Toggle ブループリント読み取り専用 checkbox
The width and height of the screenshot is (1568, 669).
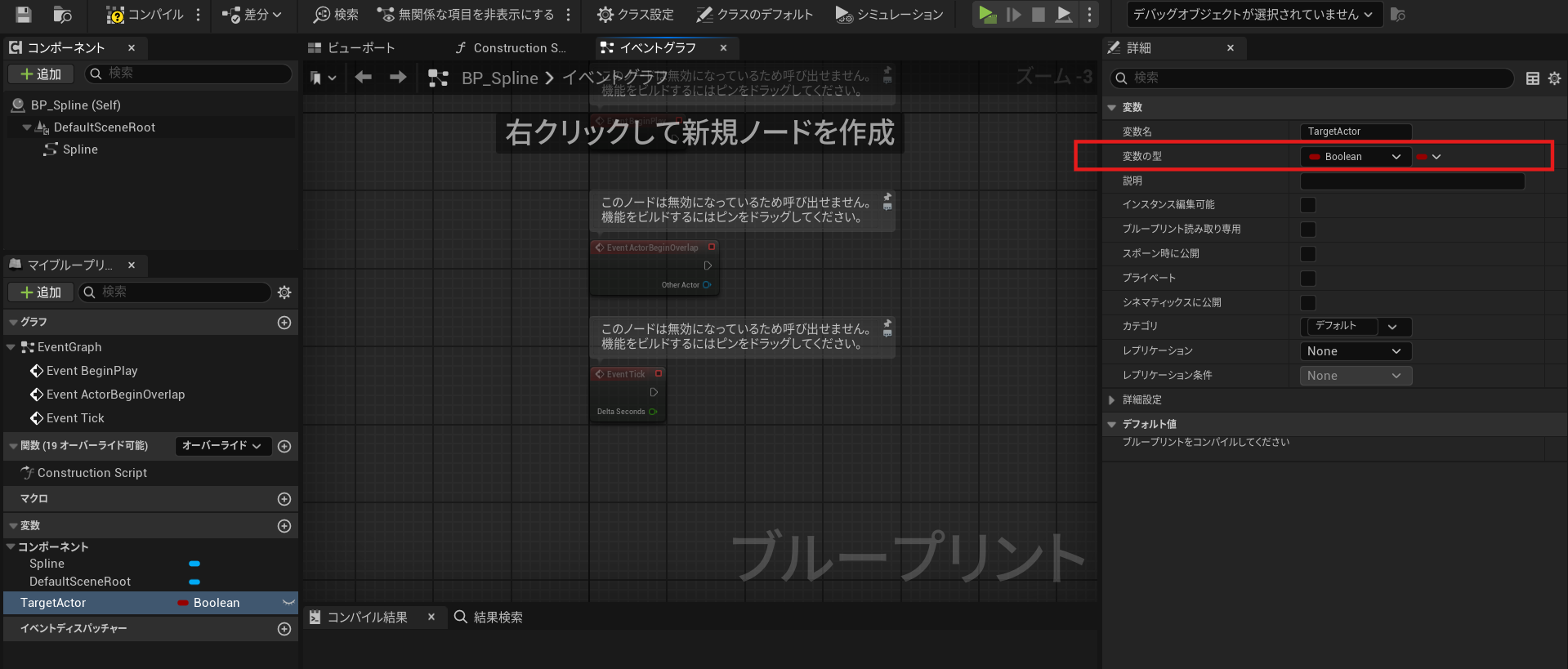(x=1308, y=230)
